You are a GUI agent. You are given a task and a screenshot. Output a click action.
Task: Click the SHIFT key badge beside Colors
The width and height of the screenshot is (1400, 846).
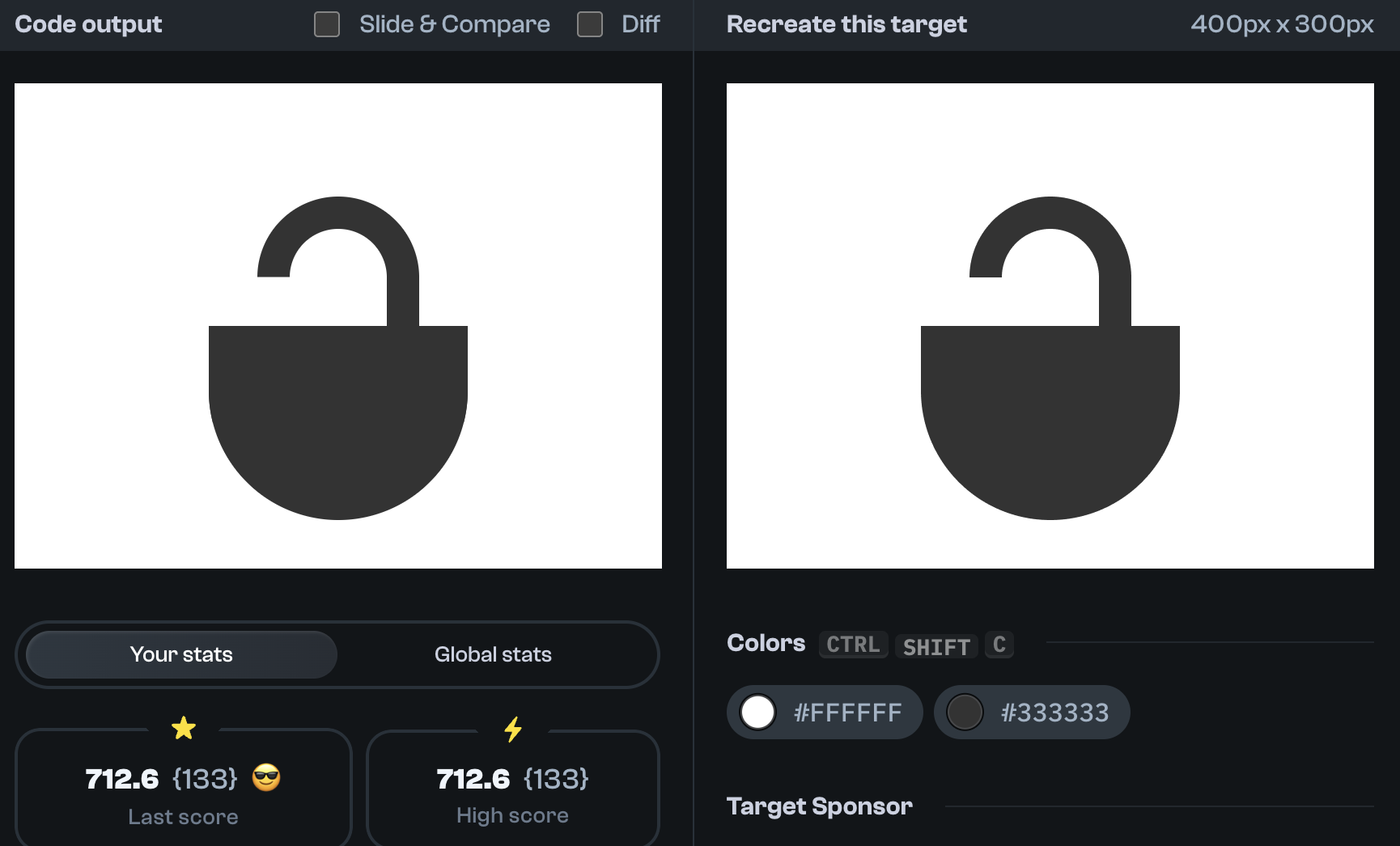936,646
